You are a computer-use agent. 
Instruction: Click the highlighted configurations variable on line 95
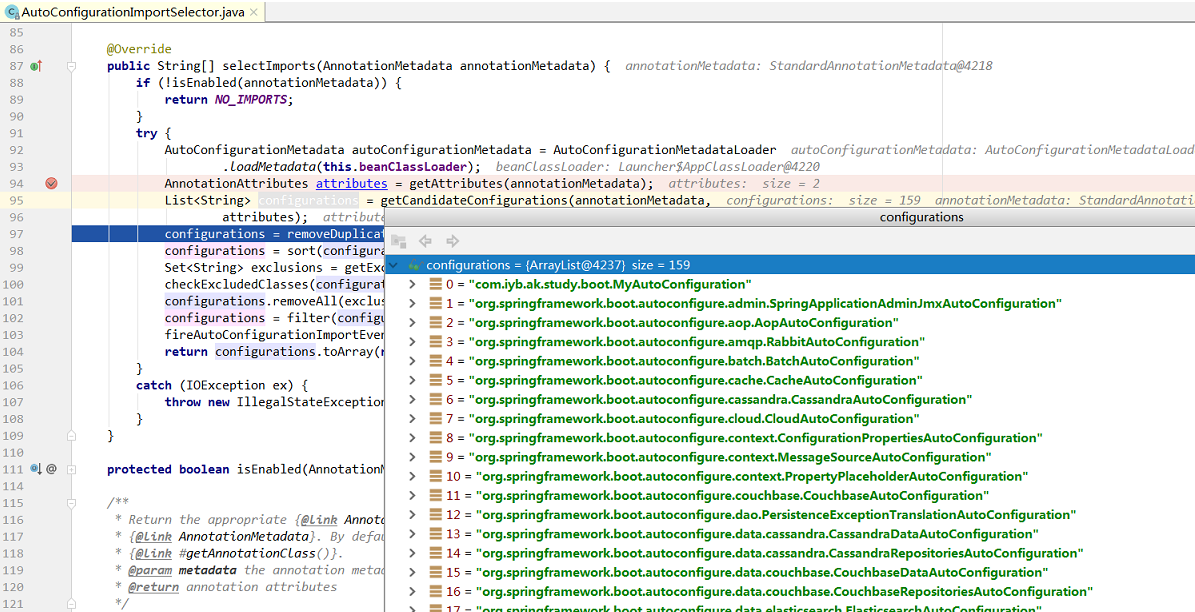point(308,201)
